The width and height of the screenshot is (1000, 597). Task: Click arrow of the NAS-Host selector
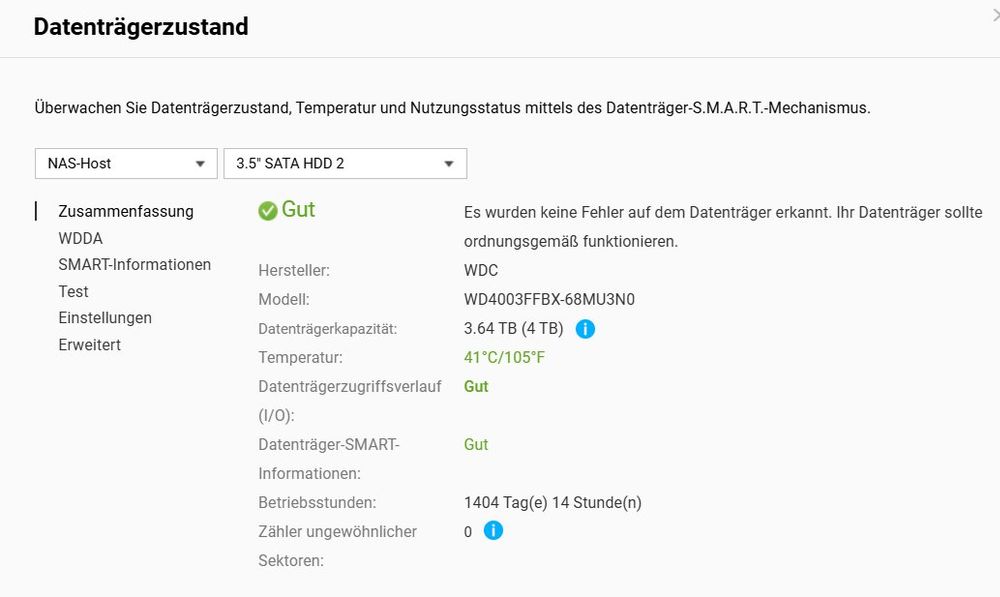tap(200, 165)
